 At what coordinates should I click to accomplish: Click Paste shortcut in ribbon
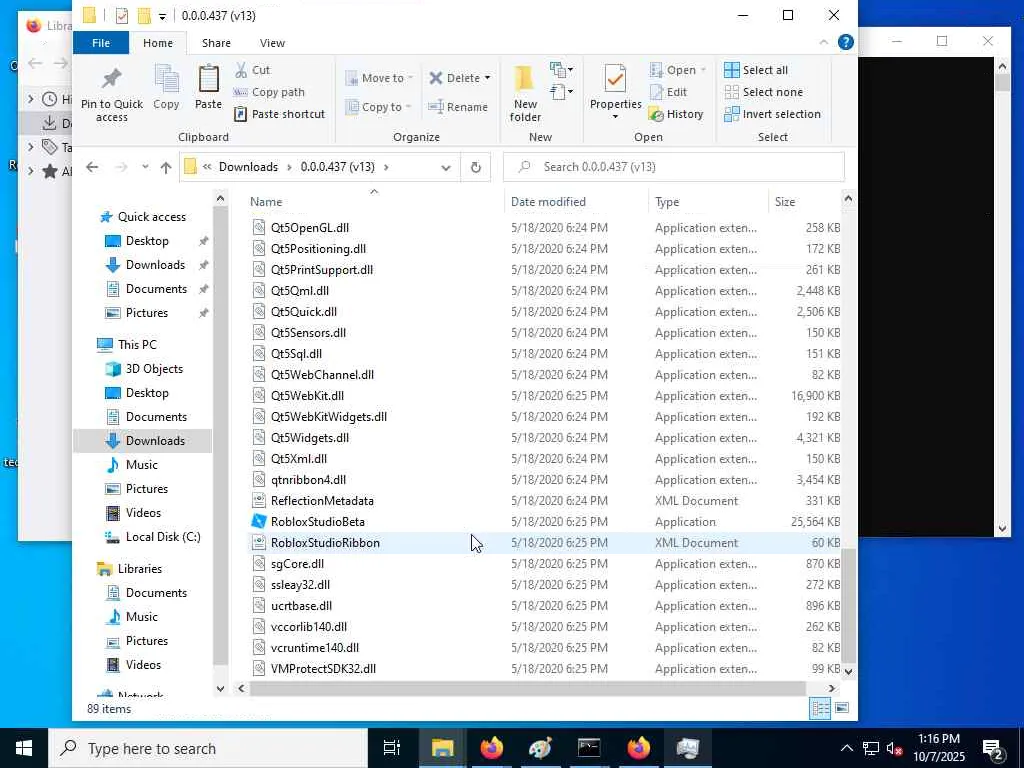click(279, 114)
